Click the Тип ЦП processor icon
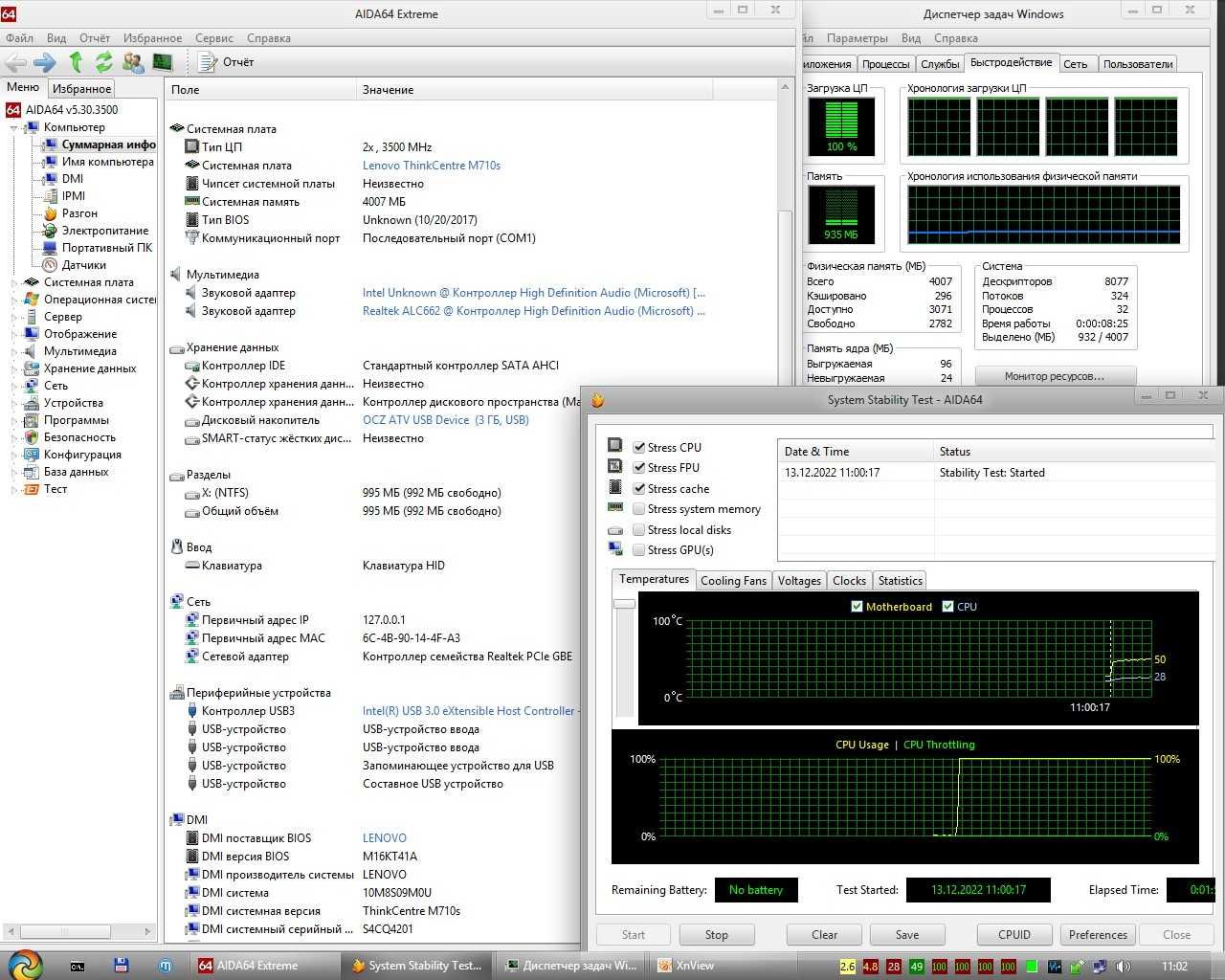 tap(191, 147)
